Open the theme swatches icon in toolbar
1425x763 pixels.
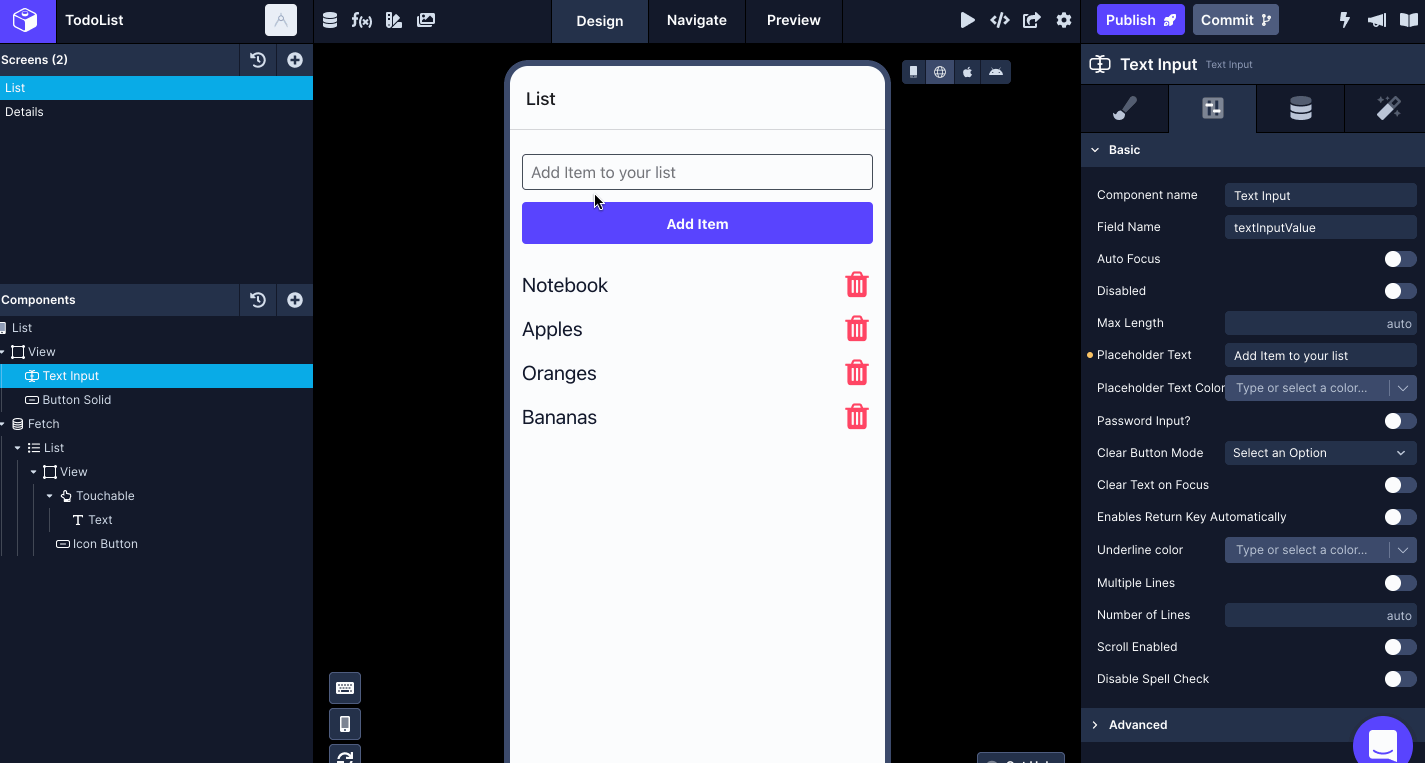click(393, 20)
